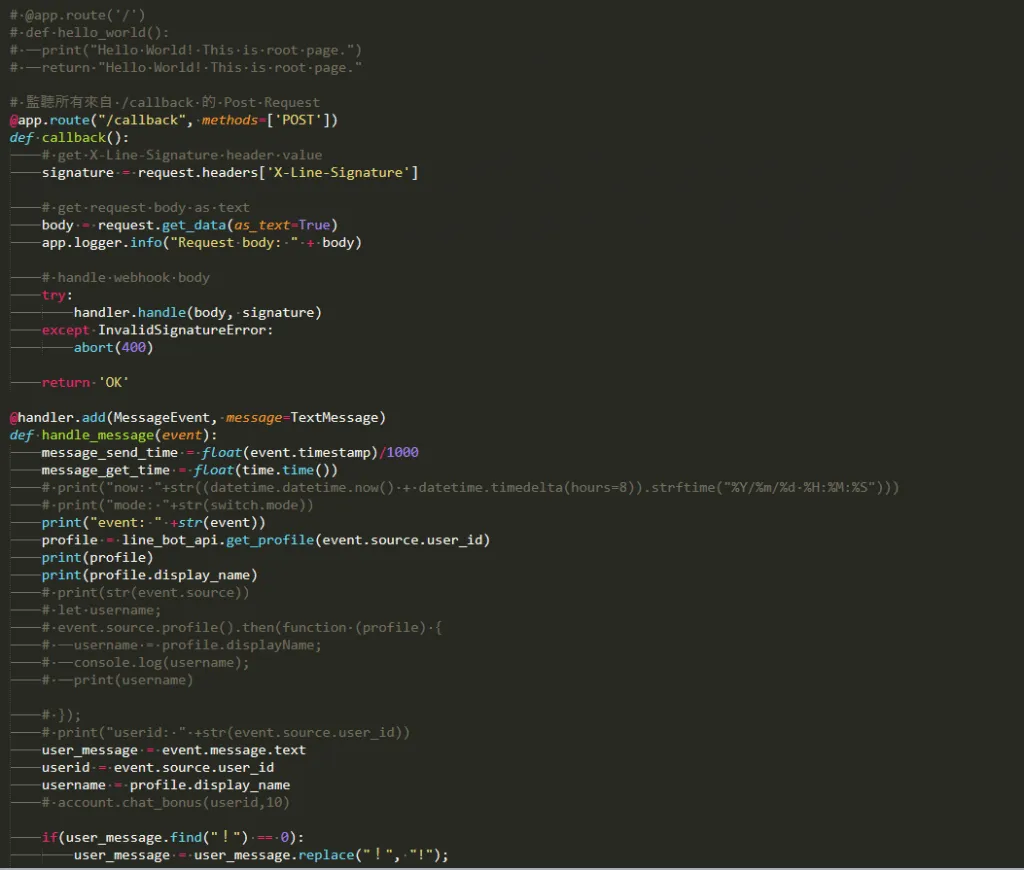Click '@handler.add(MessageEvent, message=TextMessage)' line
The width and height of the screenshot is (1024, 870).
(x=198, y=417)
